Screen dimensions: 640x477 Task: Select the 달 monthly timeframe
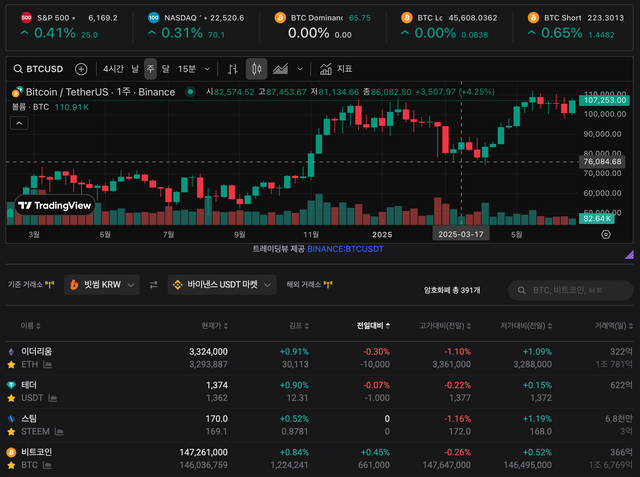[165, 69]
